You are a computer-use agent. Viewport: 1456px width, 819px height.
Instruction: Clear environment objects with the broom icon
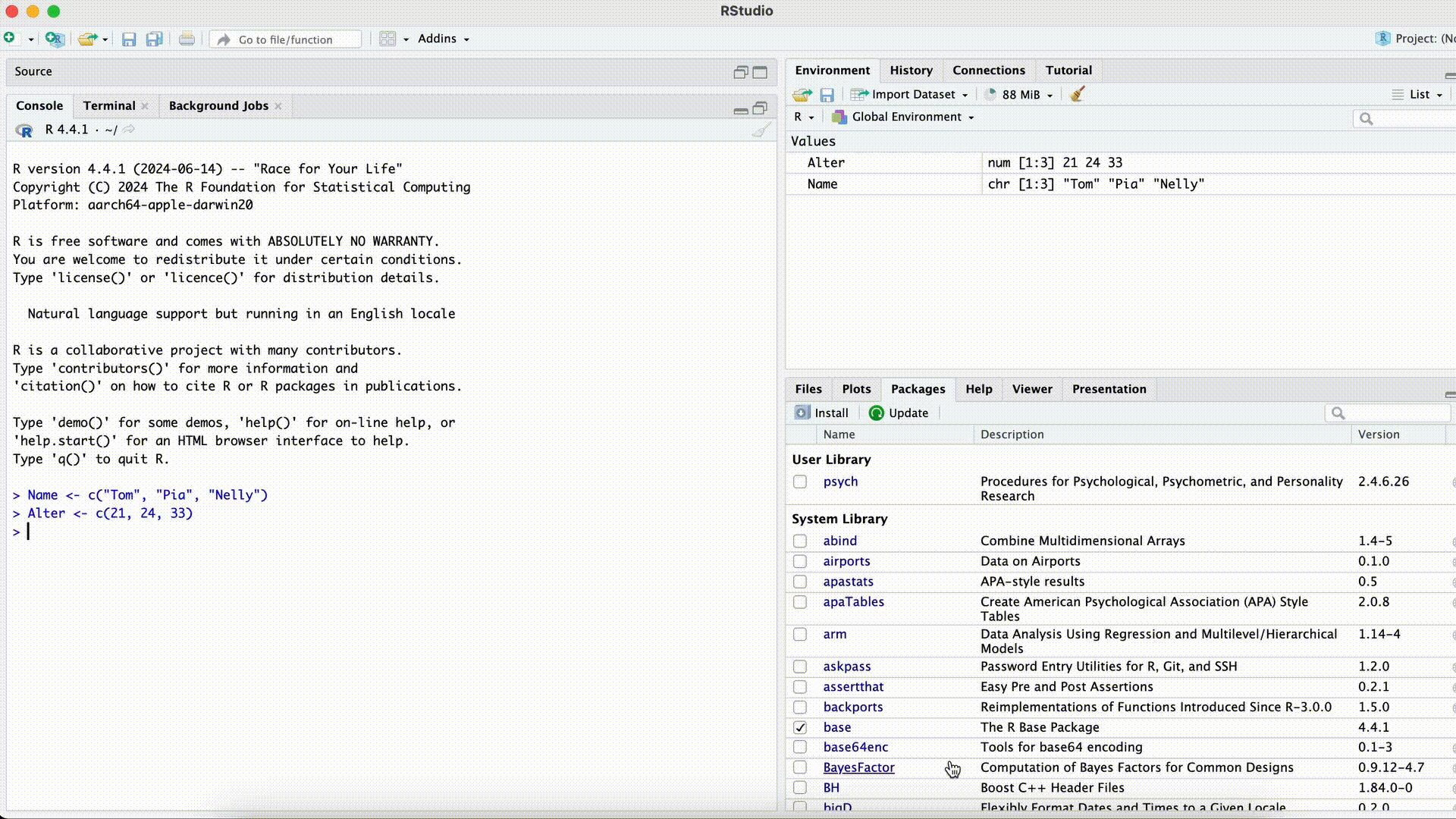coord(1078,94)
